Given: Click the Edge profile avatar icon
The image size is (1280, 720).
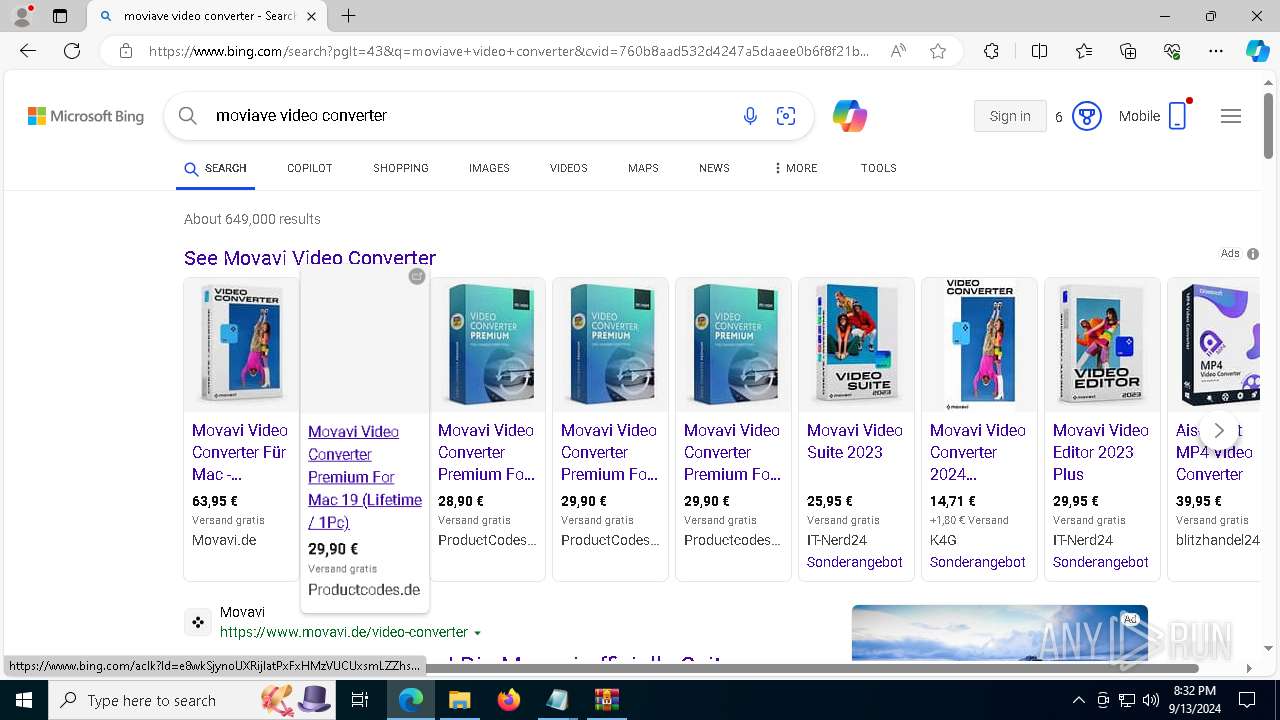Looking at the screenshot, I should [22, 16].
